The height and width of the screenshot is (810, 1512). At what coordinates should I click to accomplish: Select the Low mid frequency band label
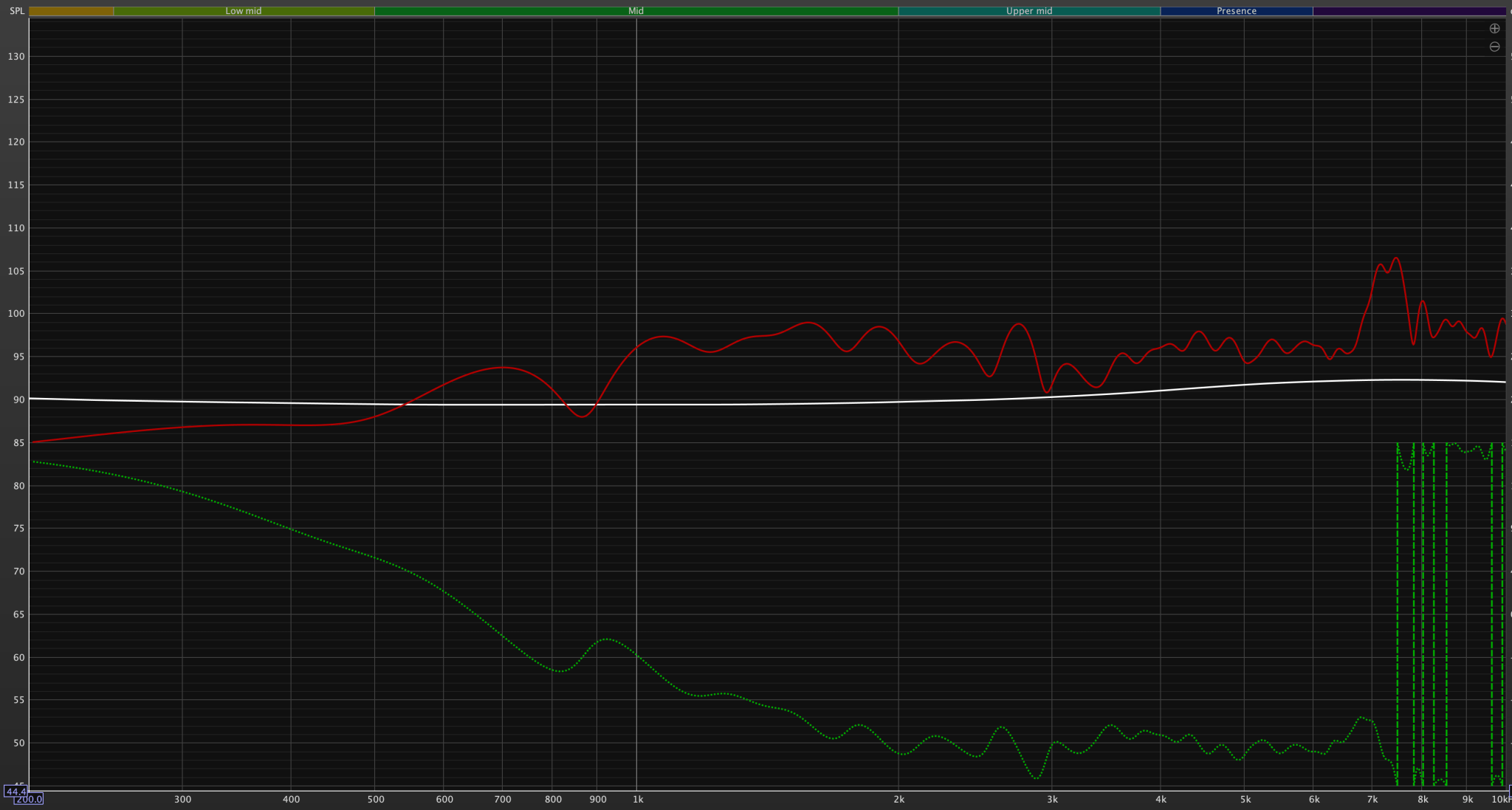244,11
